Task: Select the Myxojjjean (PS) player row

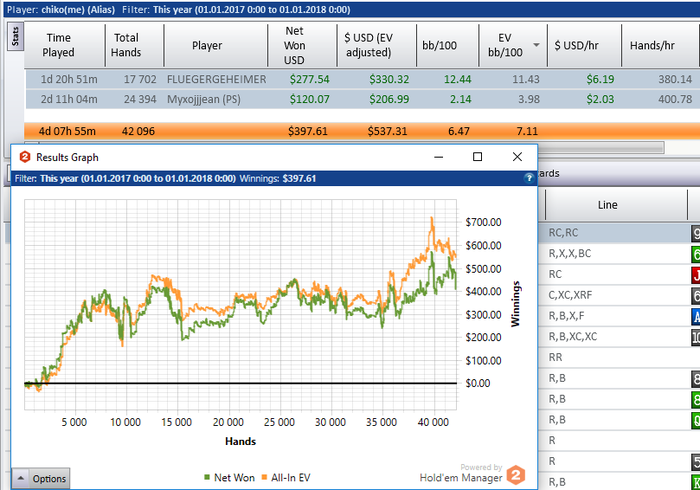Action: (362, 99)
